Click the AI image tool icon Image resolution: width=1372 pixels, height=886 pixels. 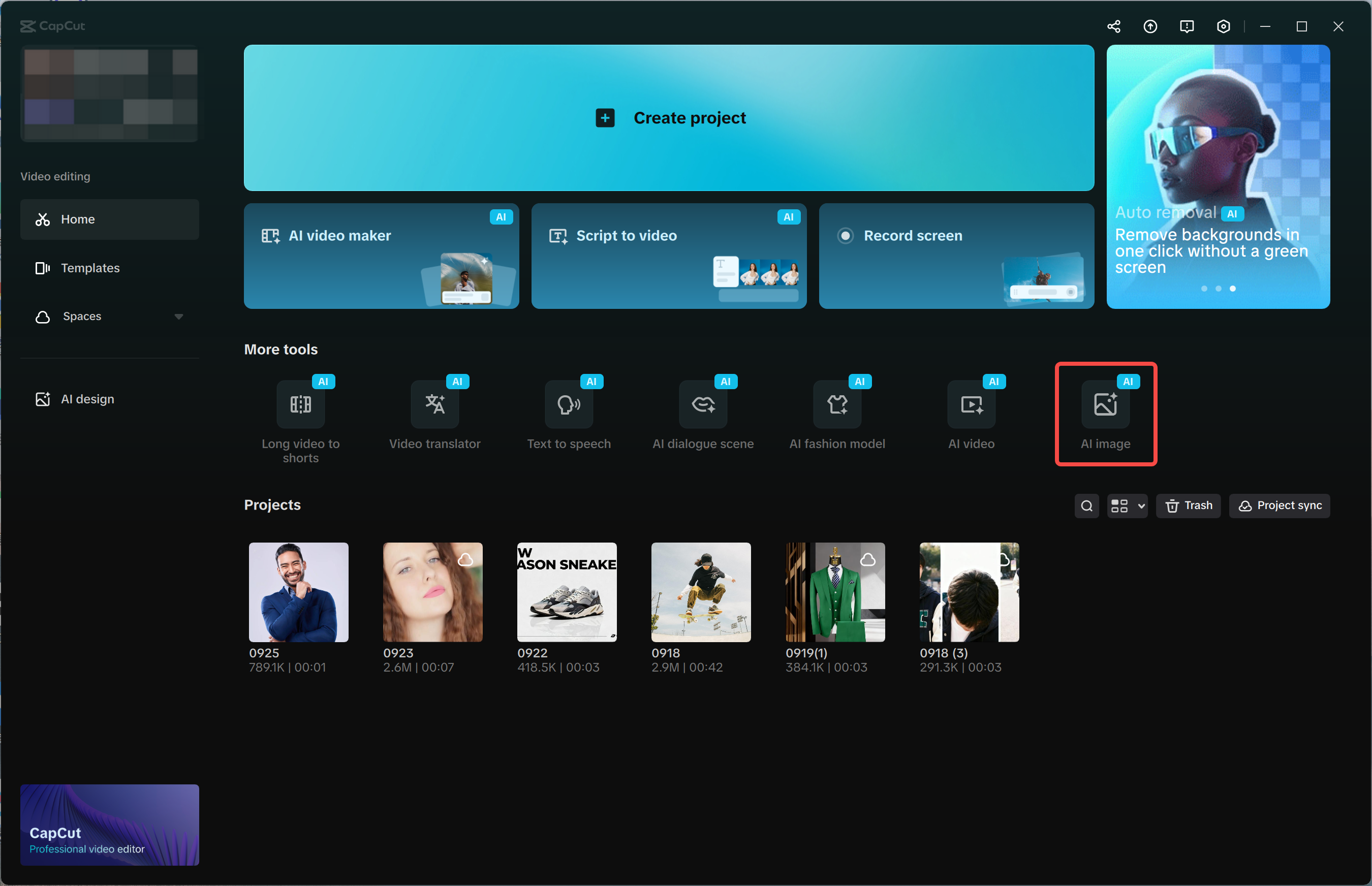click(x=1105, y=404)
